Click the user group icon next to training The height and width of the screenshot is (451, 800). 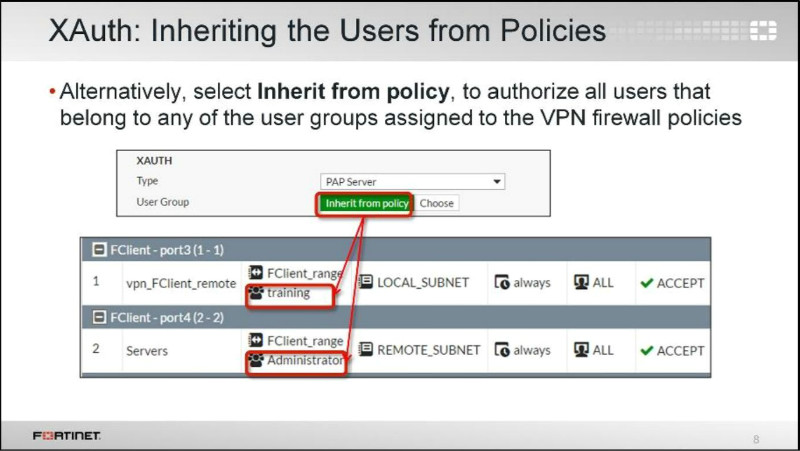coord(255,292)
